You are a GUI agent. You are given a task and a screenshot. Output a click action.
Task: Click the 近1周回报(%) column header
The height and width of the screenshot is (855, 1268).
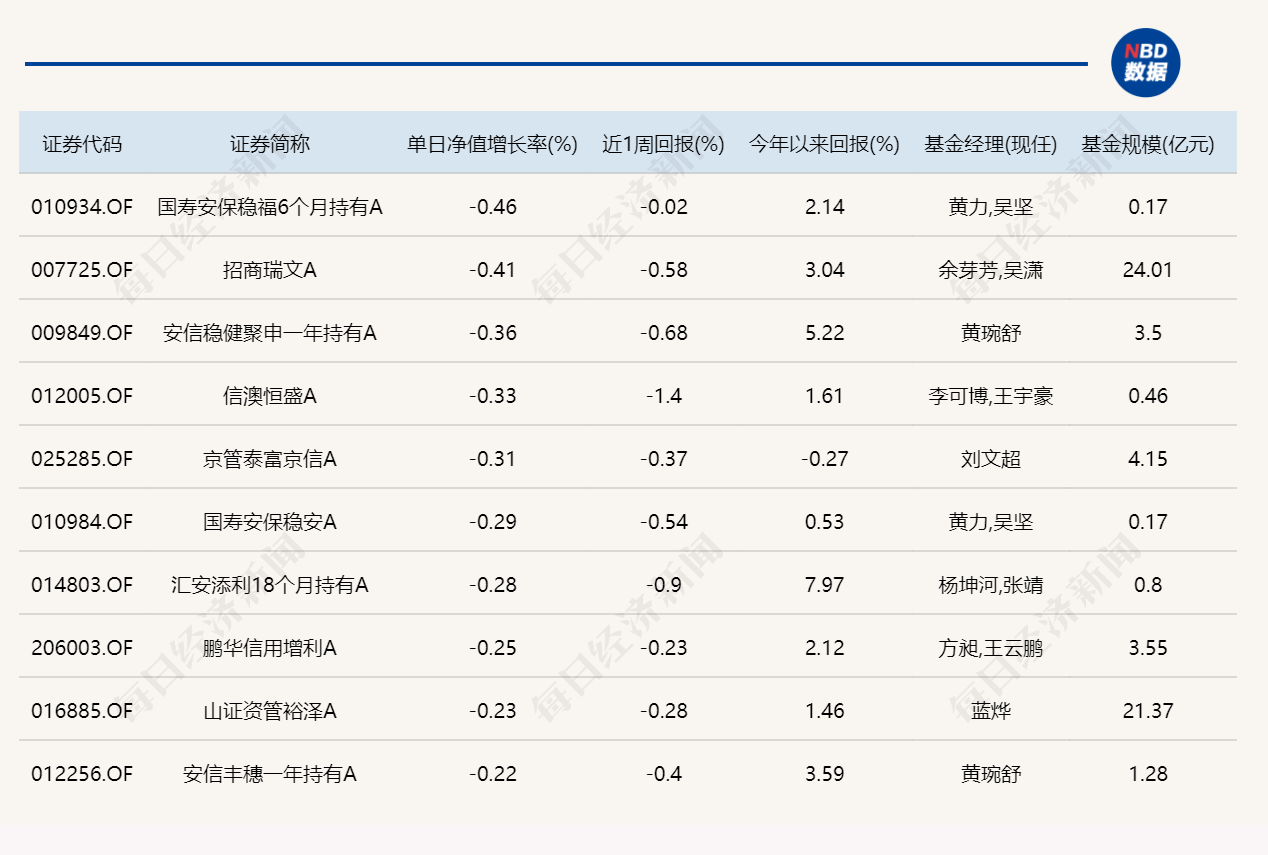click(x=663, y=144)
